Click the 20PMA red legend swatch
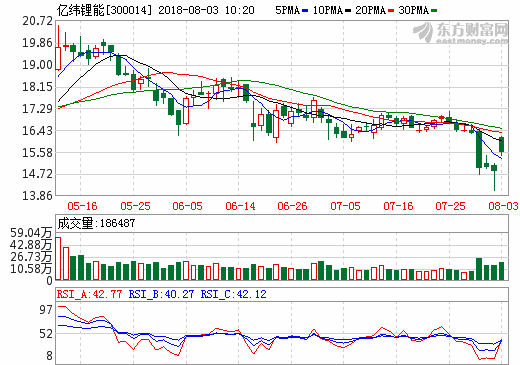Viewport: 520px width, 365px height. (391, 11)
